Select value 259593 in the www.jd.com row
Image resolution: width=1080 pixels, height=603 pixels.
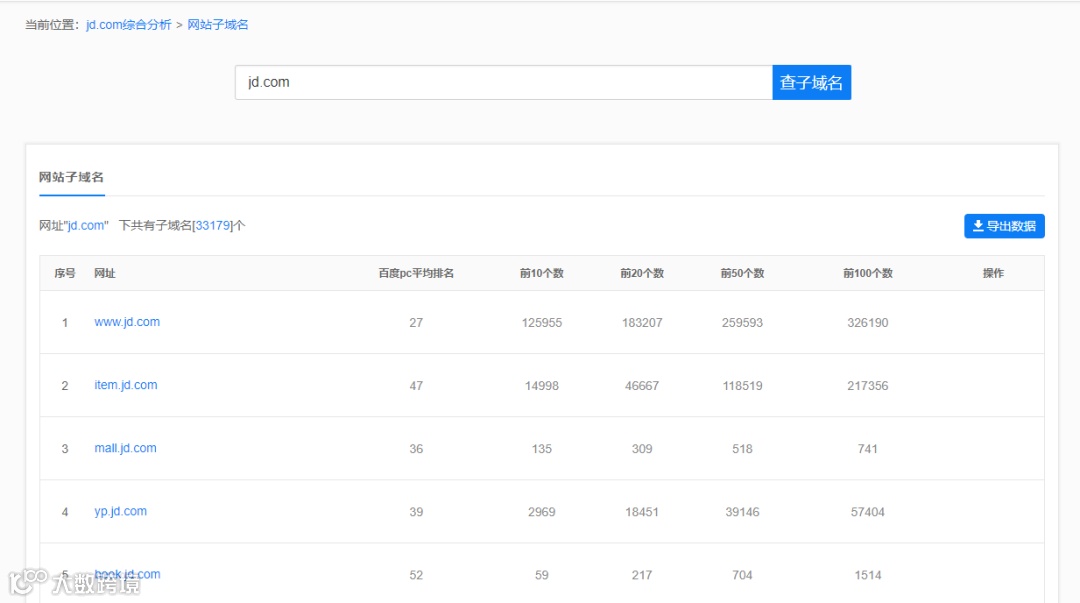click(742, 323)
